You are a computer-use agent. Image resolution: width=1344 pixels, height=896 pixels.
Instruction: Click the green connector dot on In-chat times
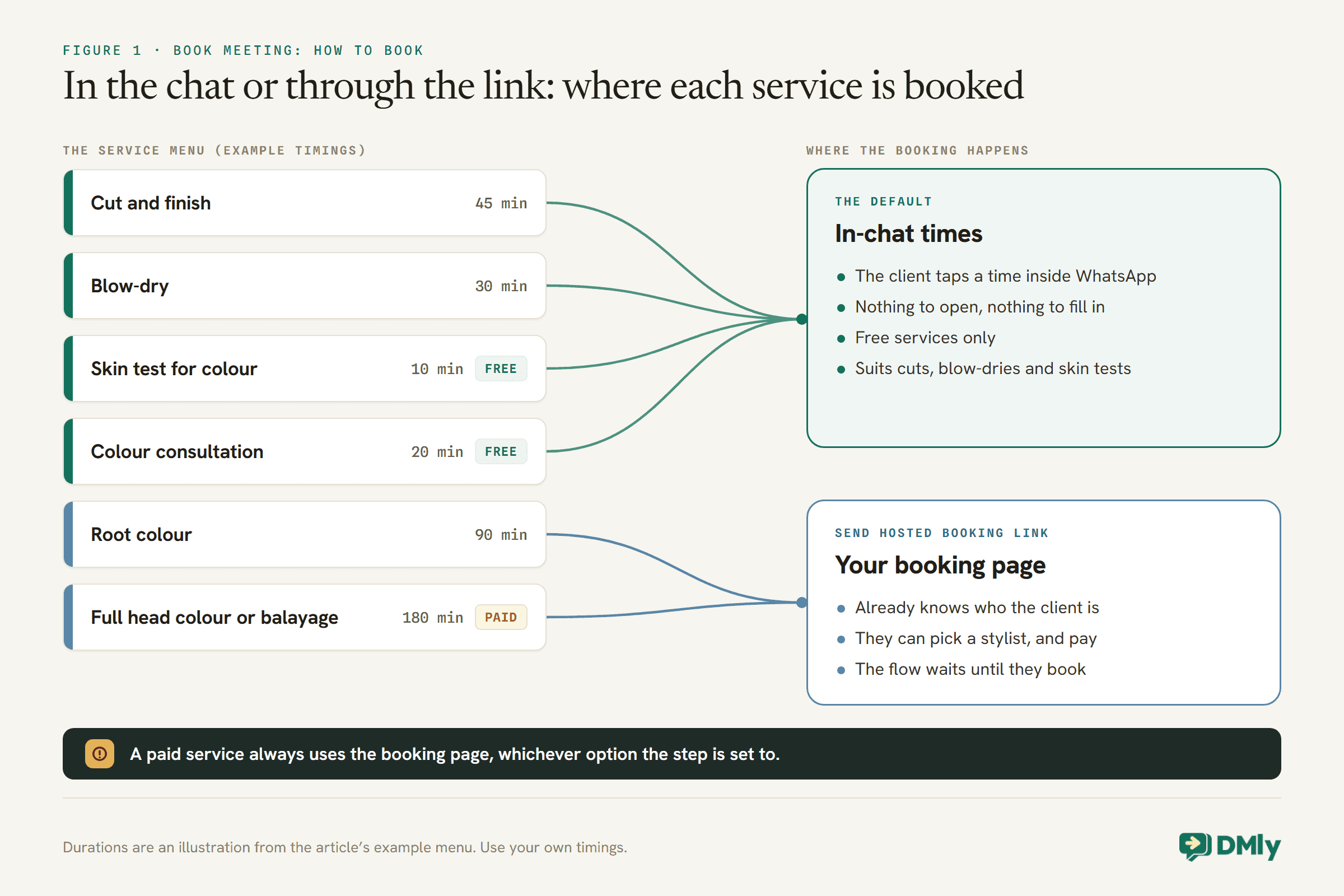click(802, 319)
